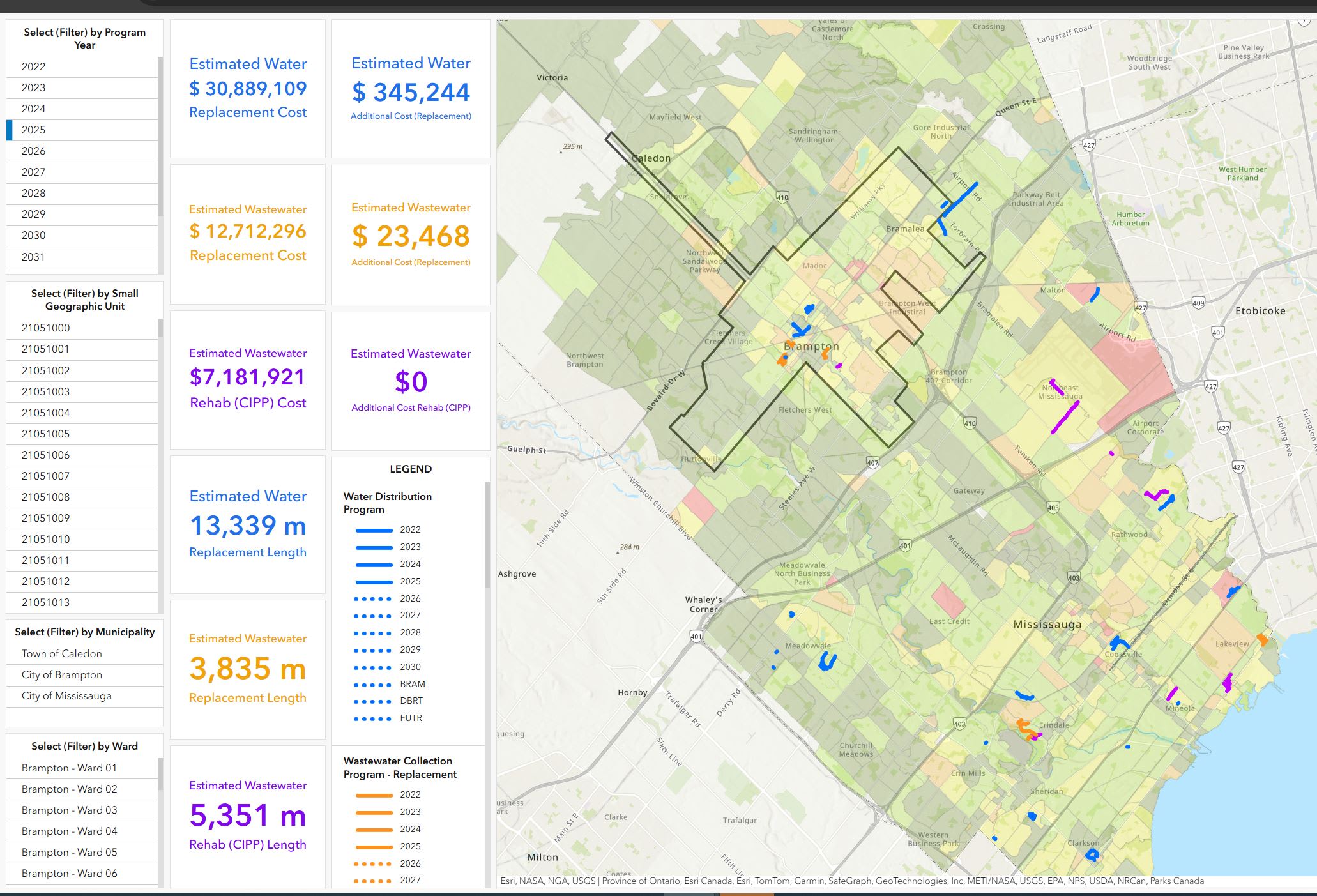Image resolution: width=1317 pixels, height=896 pixels.
Task: Click the $12,712,296 wastewater replacement cost card
Action: pos(248,234)
